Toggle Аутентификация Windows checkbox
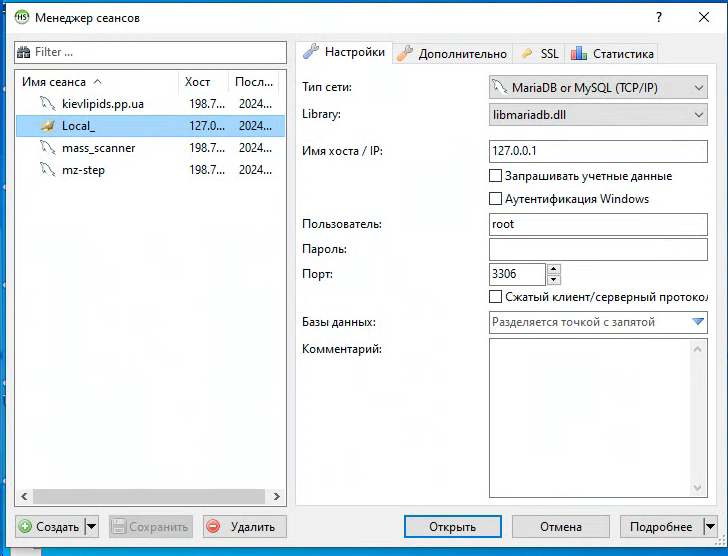This screenshot has height=556, width=728. pyautogui.click(x=495, y=199)
